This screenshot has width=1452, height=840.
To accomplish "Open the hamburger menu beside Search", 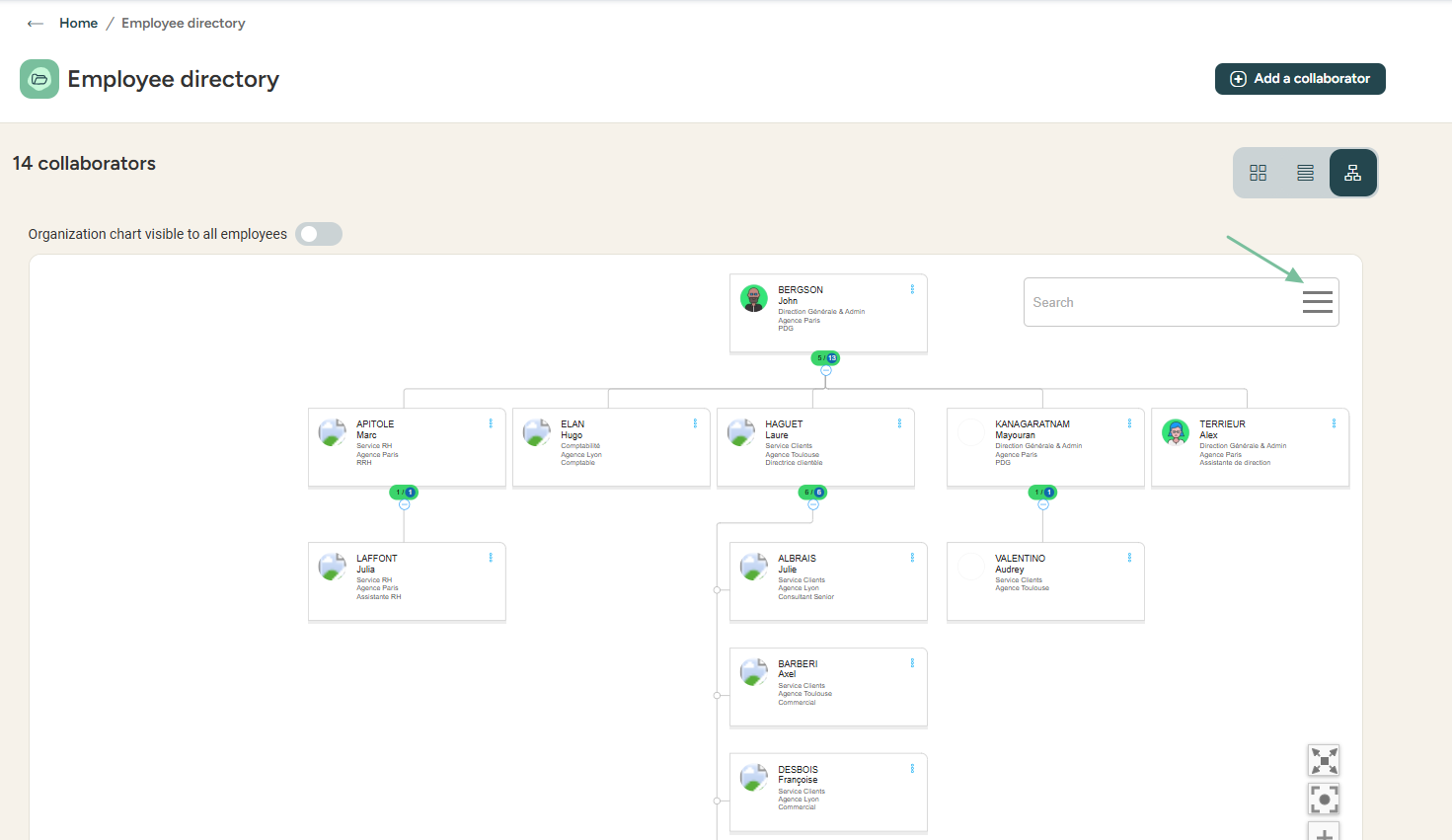I will (x=1317, y=302).
